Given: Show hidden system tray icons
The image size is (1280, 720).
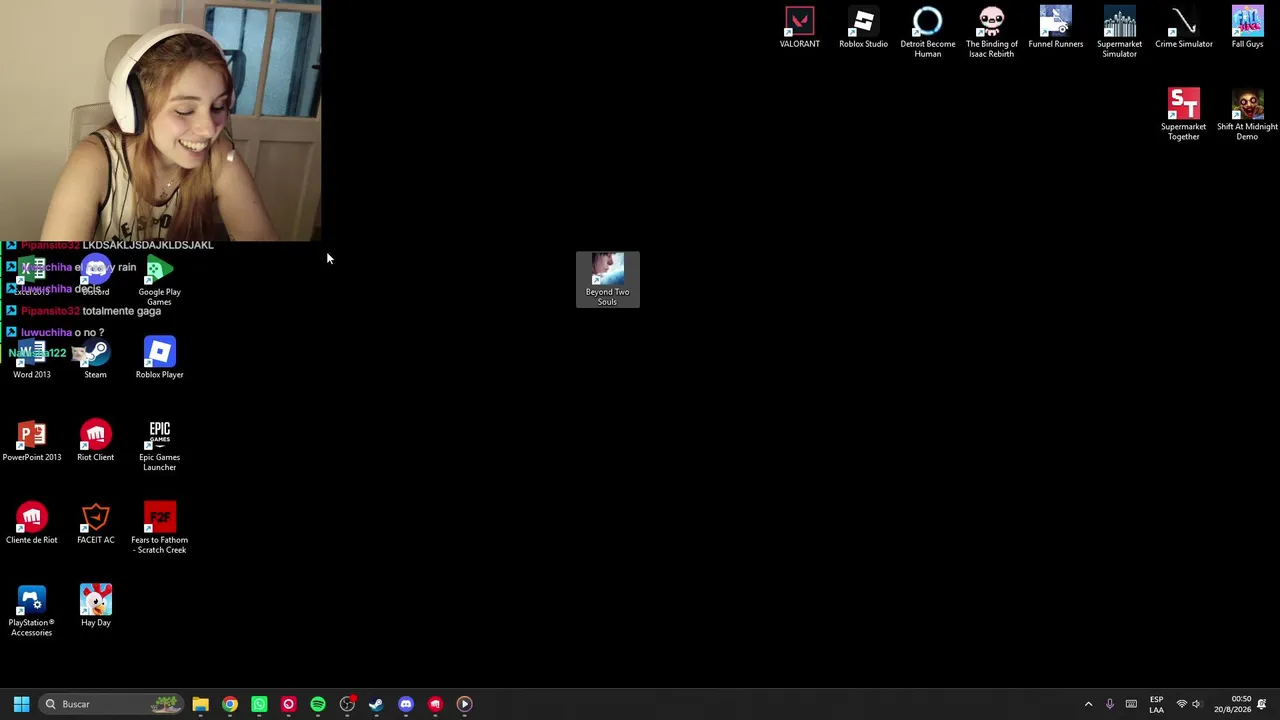Looking at the screenshot, I should pos(1088,704).
